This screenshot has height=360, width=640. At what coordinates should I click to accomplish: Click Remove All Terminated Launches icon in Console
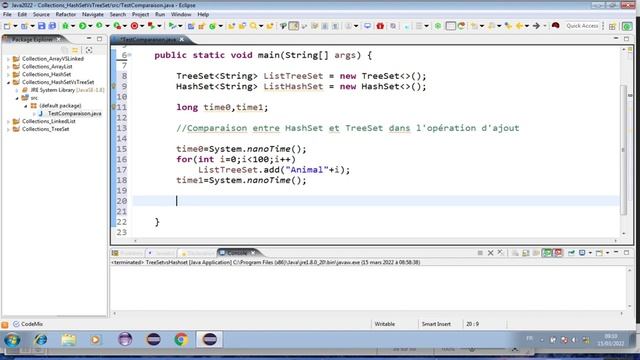tap(501, 253)
